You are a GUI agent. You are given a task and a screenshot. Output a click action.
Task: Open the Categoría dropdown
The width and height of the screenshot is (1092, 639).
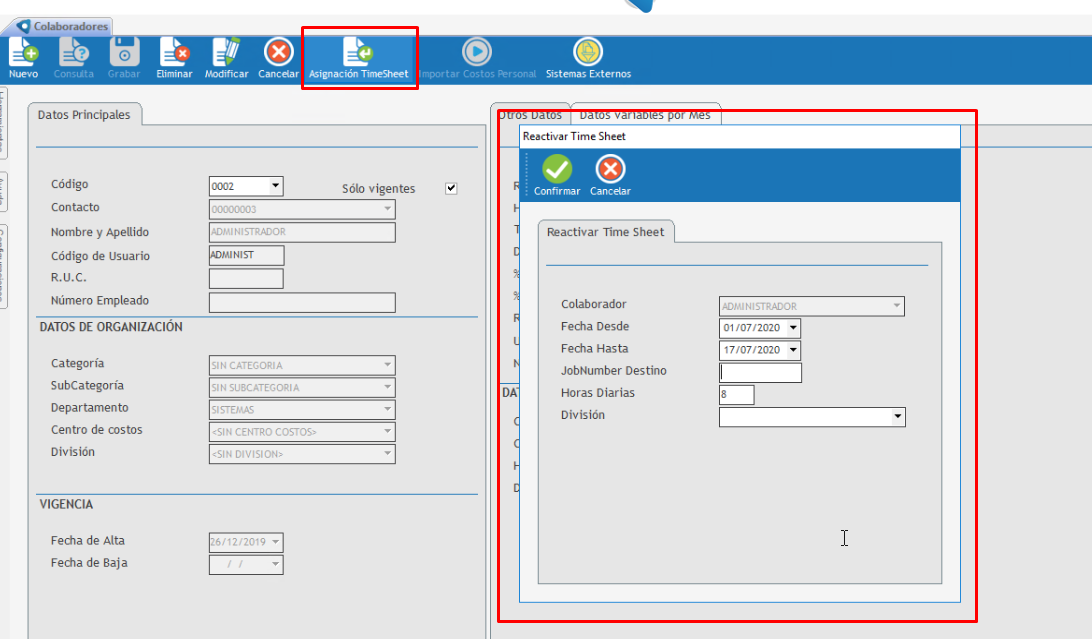coord(388,365)
